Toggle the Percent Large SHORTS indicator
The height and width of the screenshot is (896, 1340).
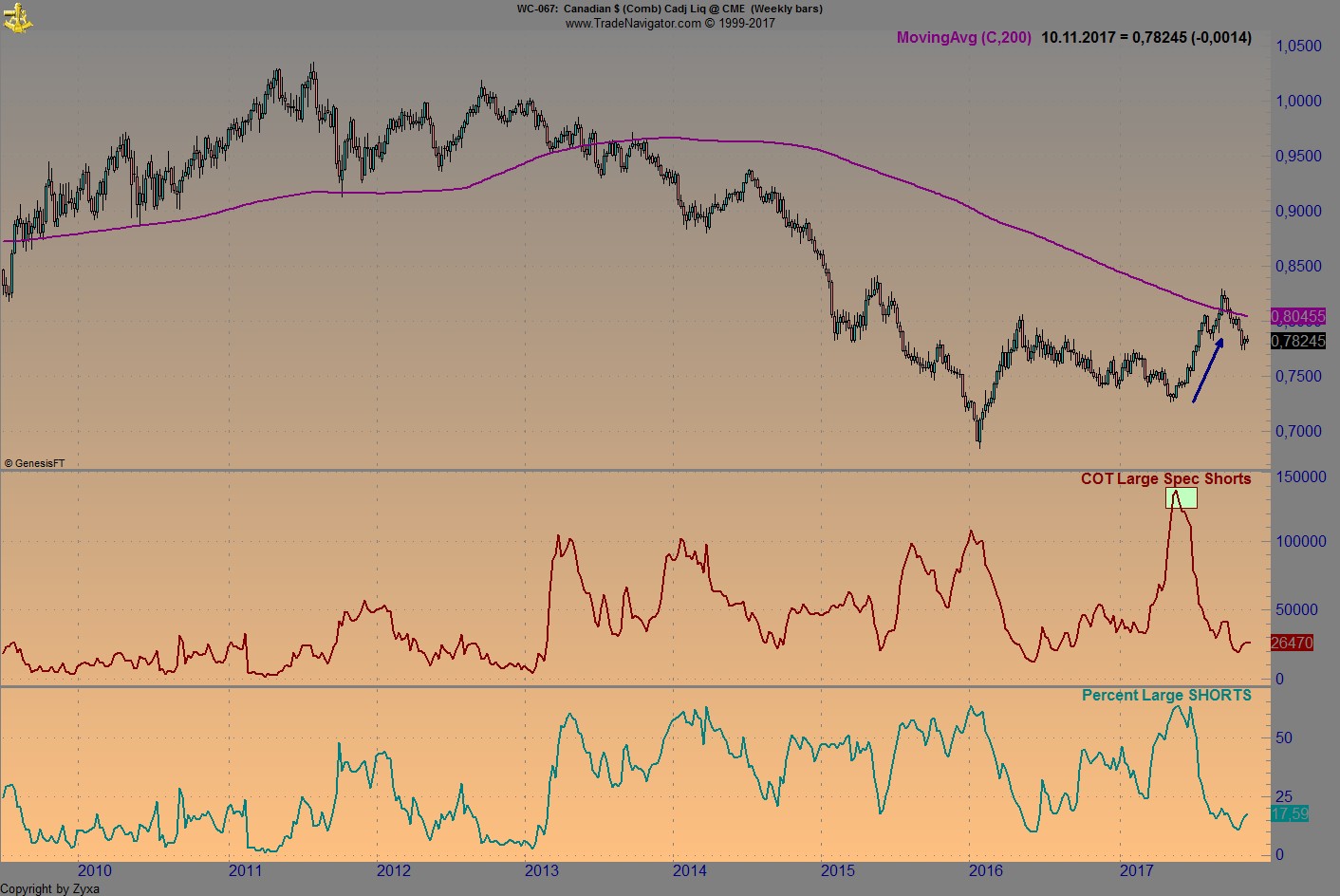pyautogui.click(x=1168, y=695)
